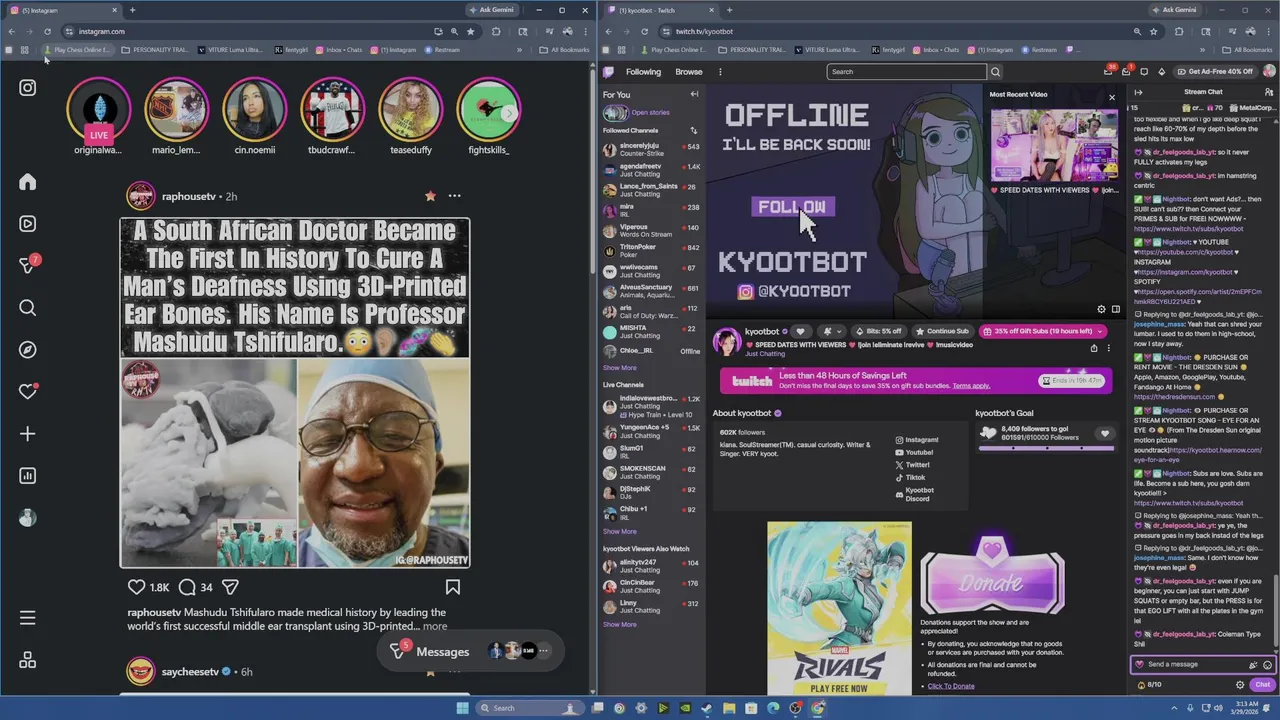1280x720 pixels.
Task: Toggle theatre mode on player
Action: 1116,310
